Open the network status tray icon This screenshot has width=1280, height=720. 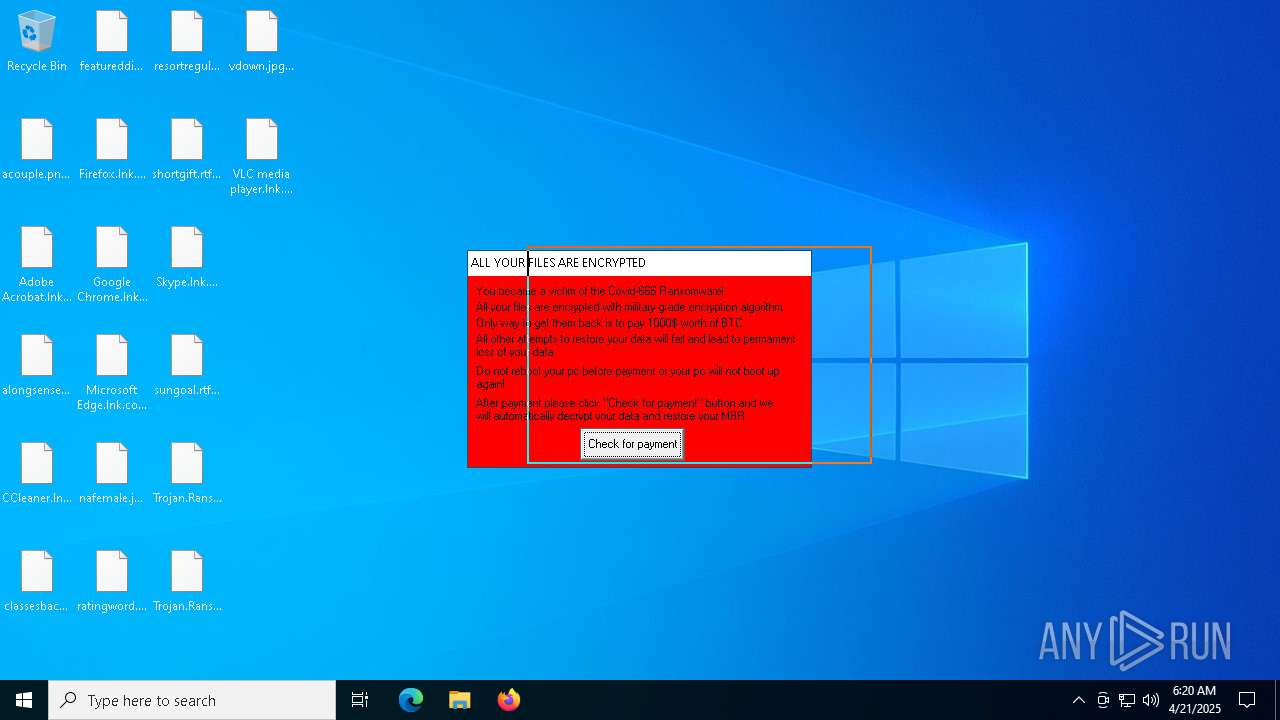1127,700
